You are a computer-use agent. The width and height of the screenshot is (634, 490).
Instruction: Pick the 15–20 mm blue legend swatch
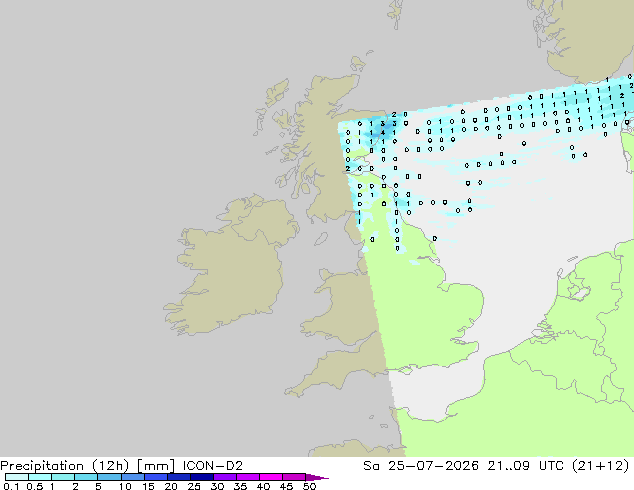click(x=156, y=477)
